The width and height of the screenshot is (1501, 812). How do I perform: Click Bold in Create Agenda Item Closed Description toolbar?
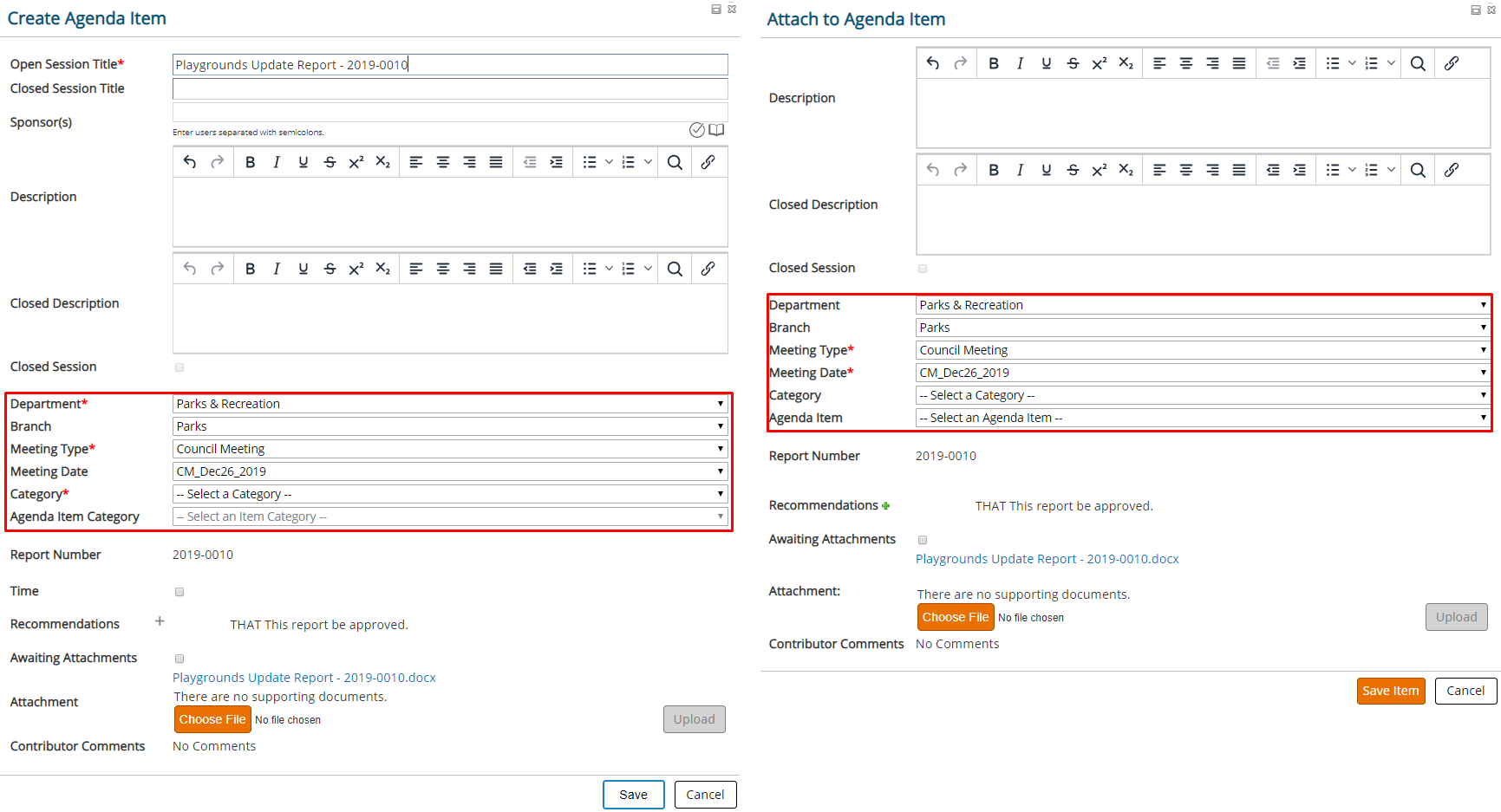[x=250, y=269]
